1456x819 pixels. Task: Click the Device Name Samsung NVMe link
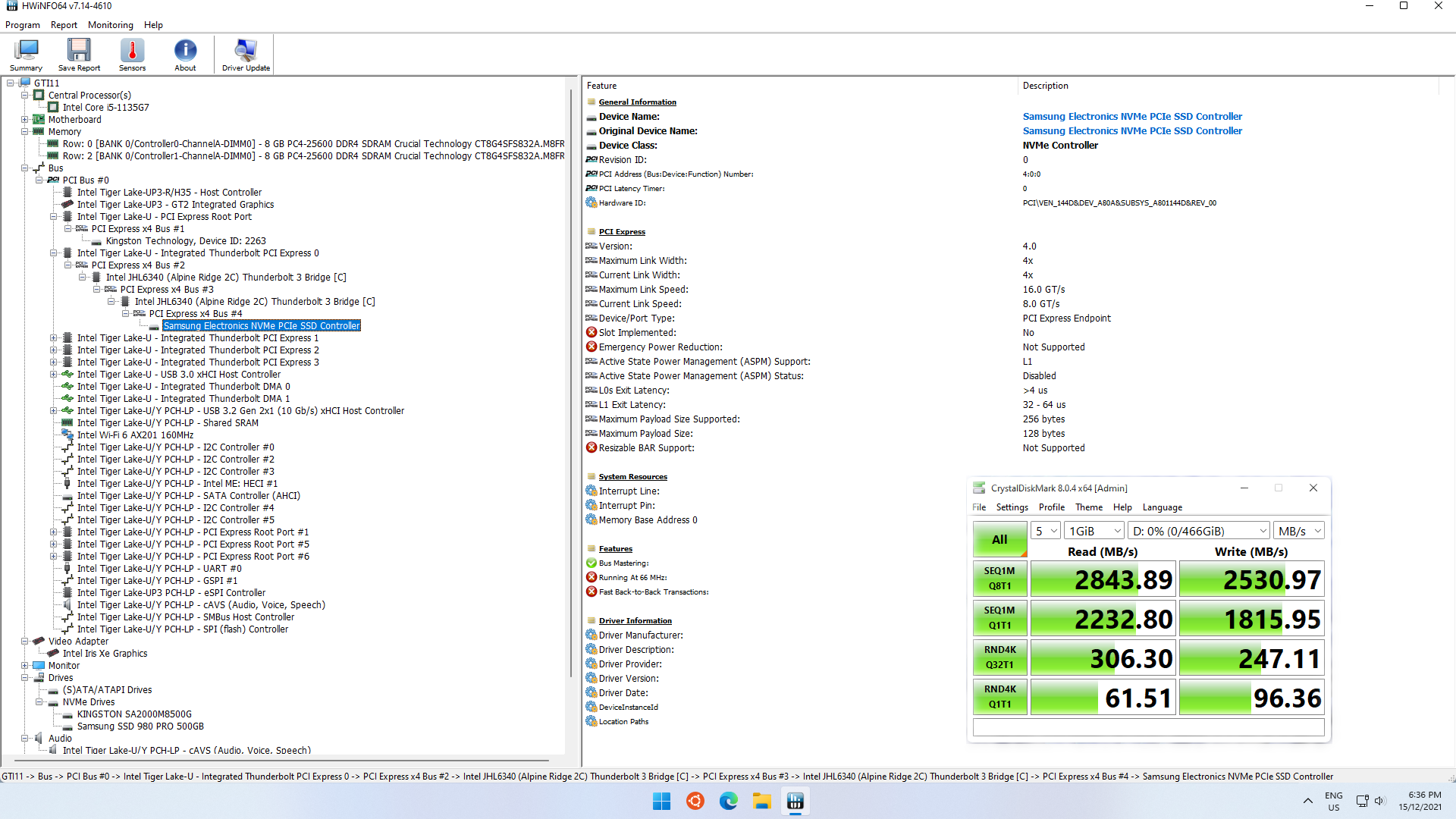click(1132, 116)
